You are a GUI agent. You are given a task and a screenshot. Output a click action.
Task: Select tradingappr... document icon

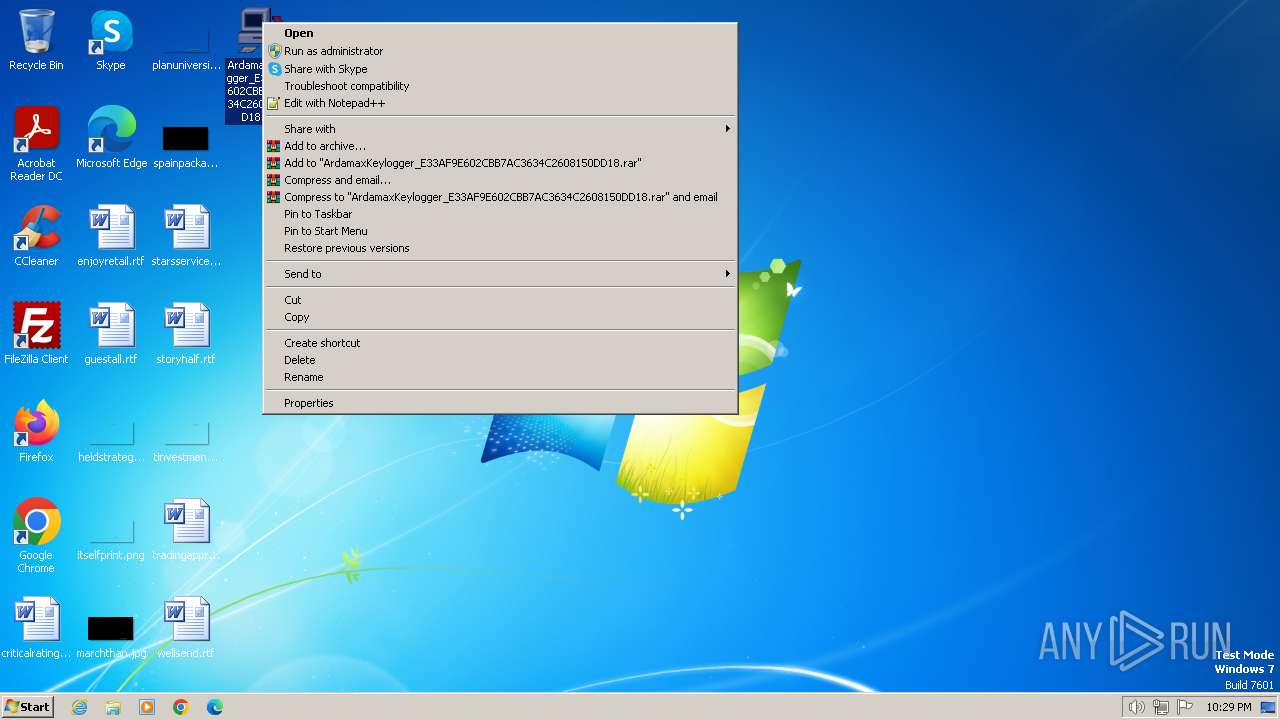(186, 530)
